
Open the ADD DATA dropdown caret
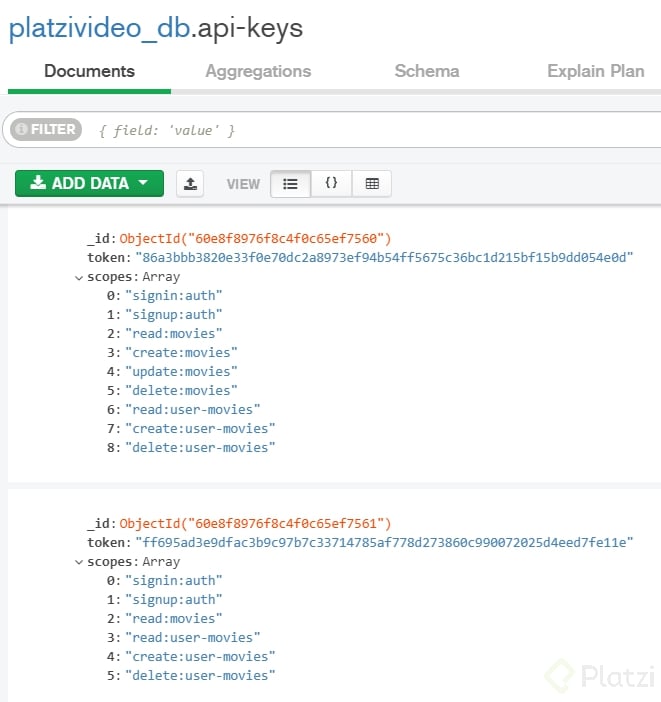point(144,183)
